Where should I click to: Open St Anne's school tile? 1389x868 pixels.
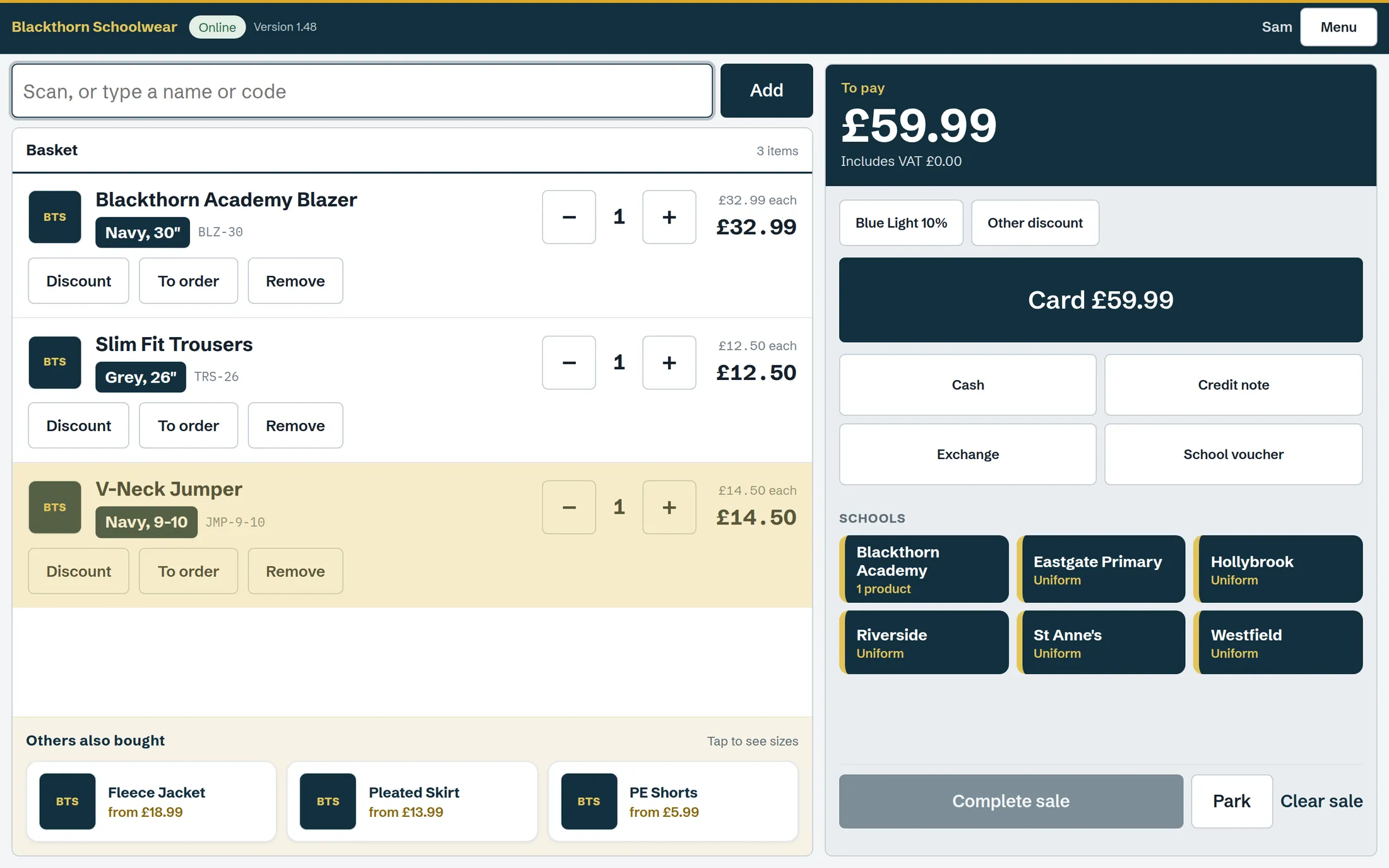[x=1100, y=643]
